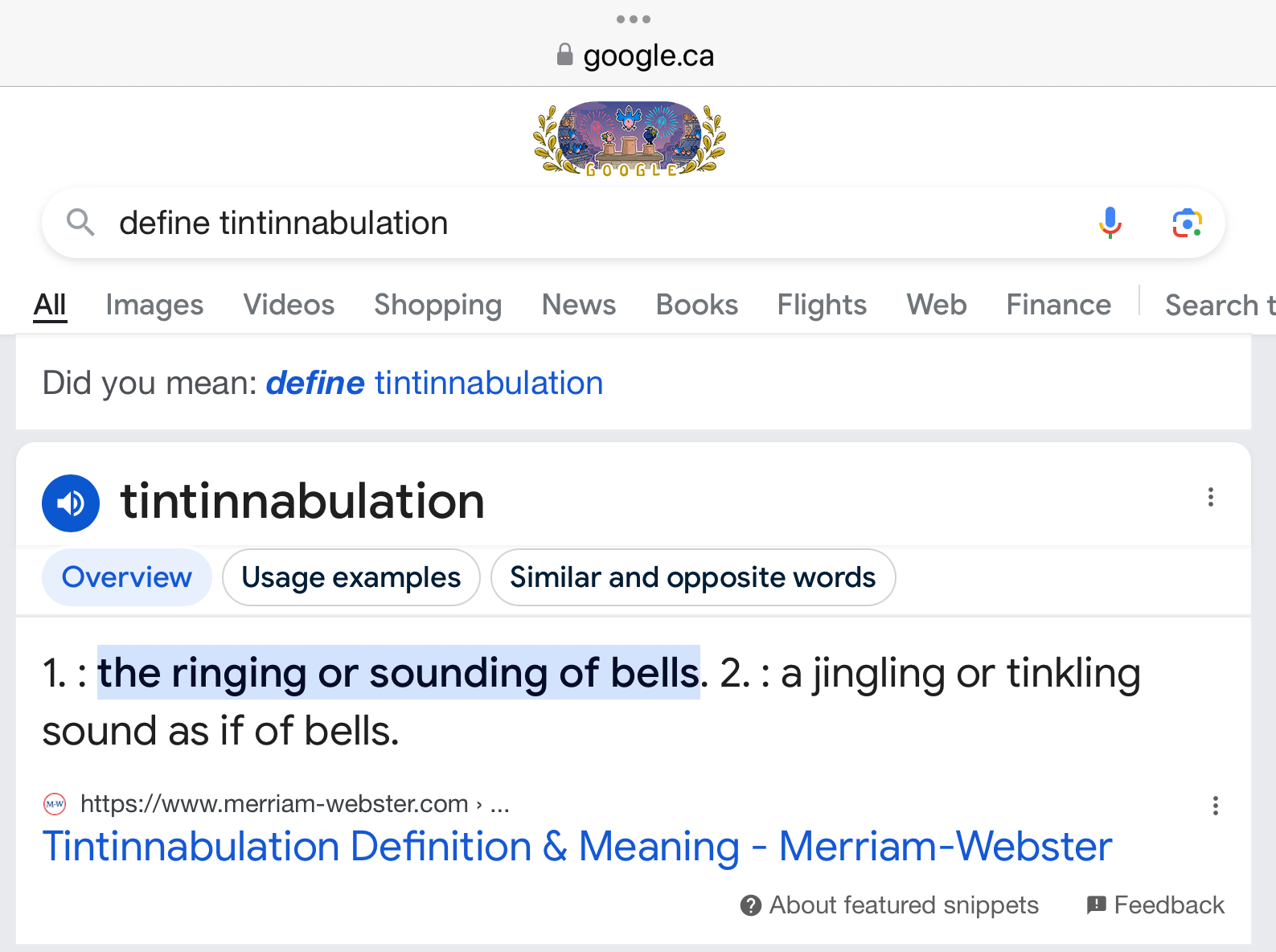Open three-dot menu for Merriam-Webster result
The width and height of the screenshot is (1276, 952).
(1215, 806)
